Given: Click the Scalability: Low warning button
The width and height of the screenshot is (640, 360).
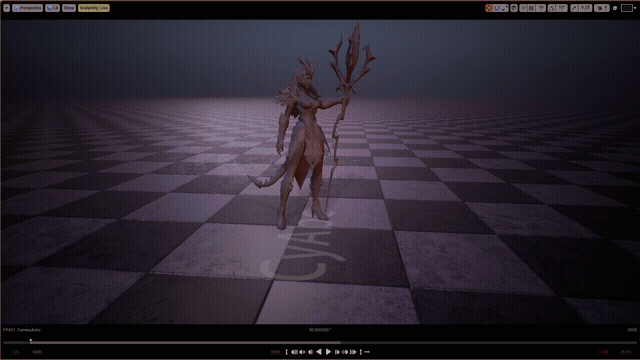Looking at the screenshot, I should [93, 8].
